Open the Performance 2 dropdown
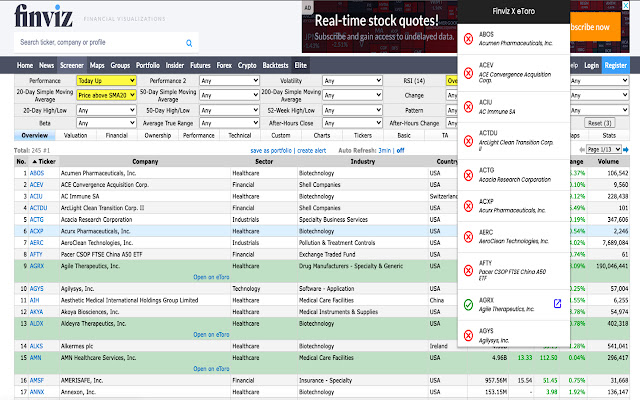Image resolution: width=640 pixels, height=400 pixels. 229,80
